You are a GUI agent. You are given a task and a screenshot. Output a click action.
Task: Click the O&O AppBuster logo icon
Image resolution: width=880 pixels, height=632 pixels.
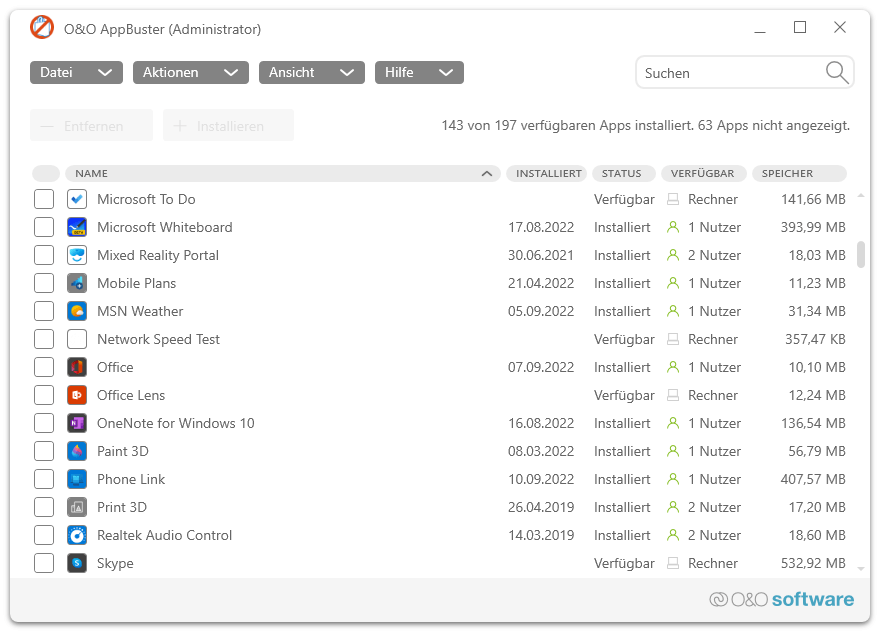point(42,28)
